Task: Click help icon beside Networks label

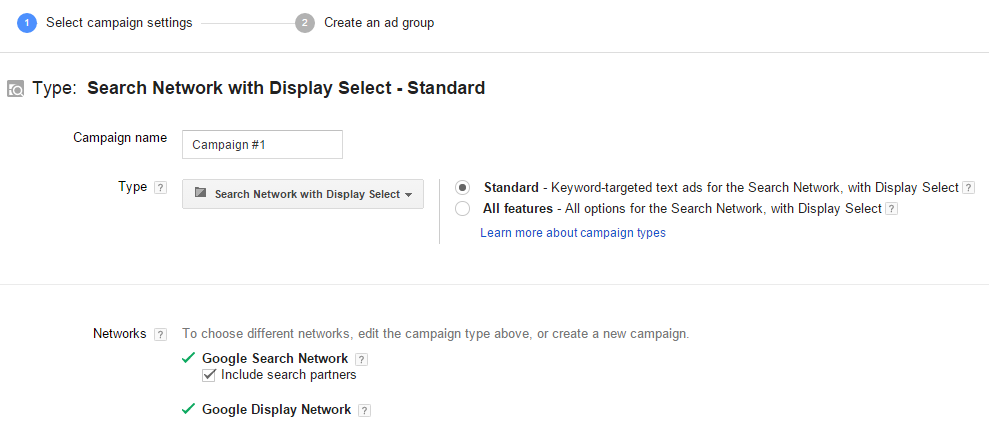Action: [x=161, y=334]
